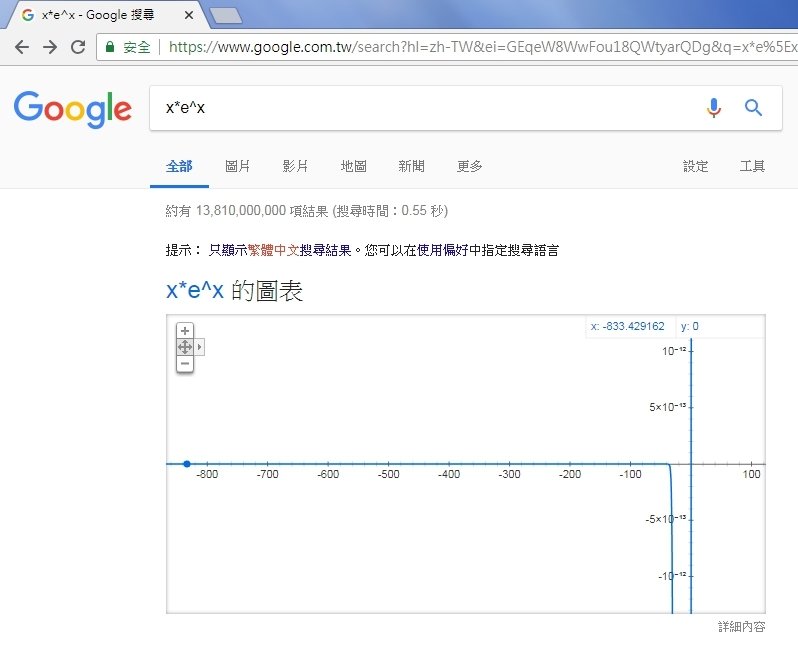Click the 5×10⁻¹³ y-axis label

click(x=667, y=407)
